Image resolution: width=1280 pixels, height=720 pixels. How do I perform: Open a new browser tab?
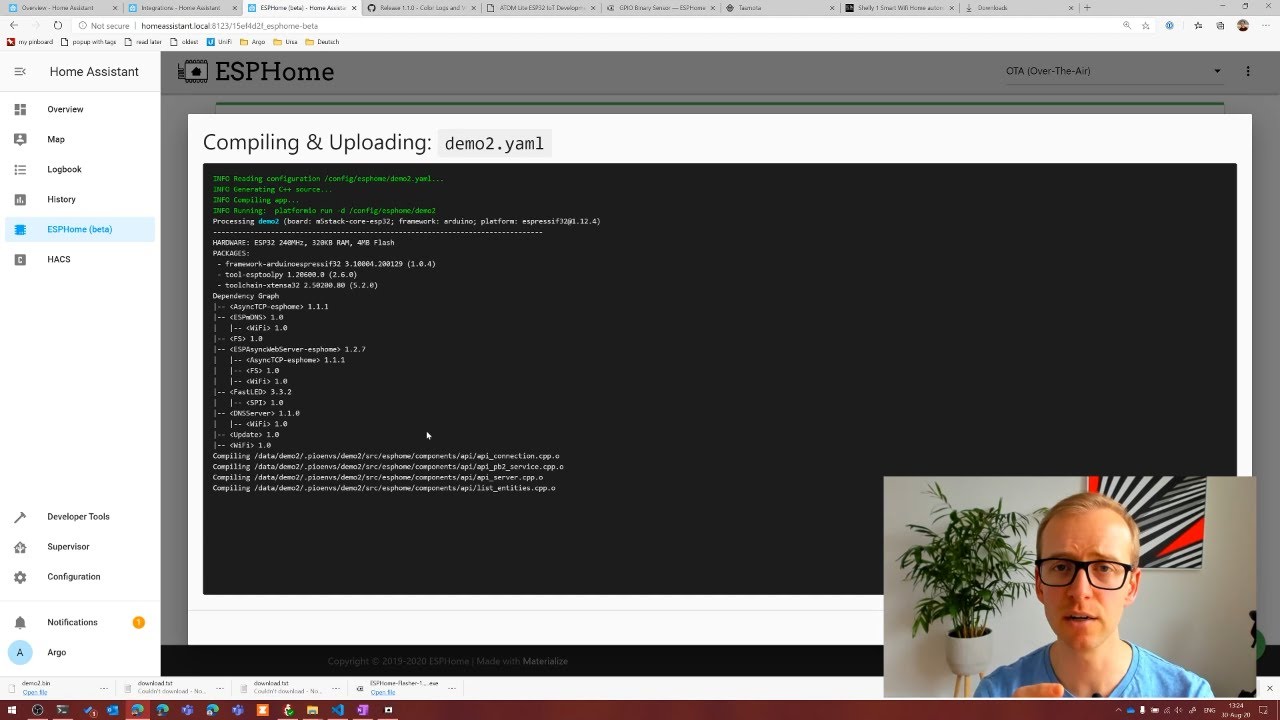click(x=1087, y=8)
